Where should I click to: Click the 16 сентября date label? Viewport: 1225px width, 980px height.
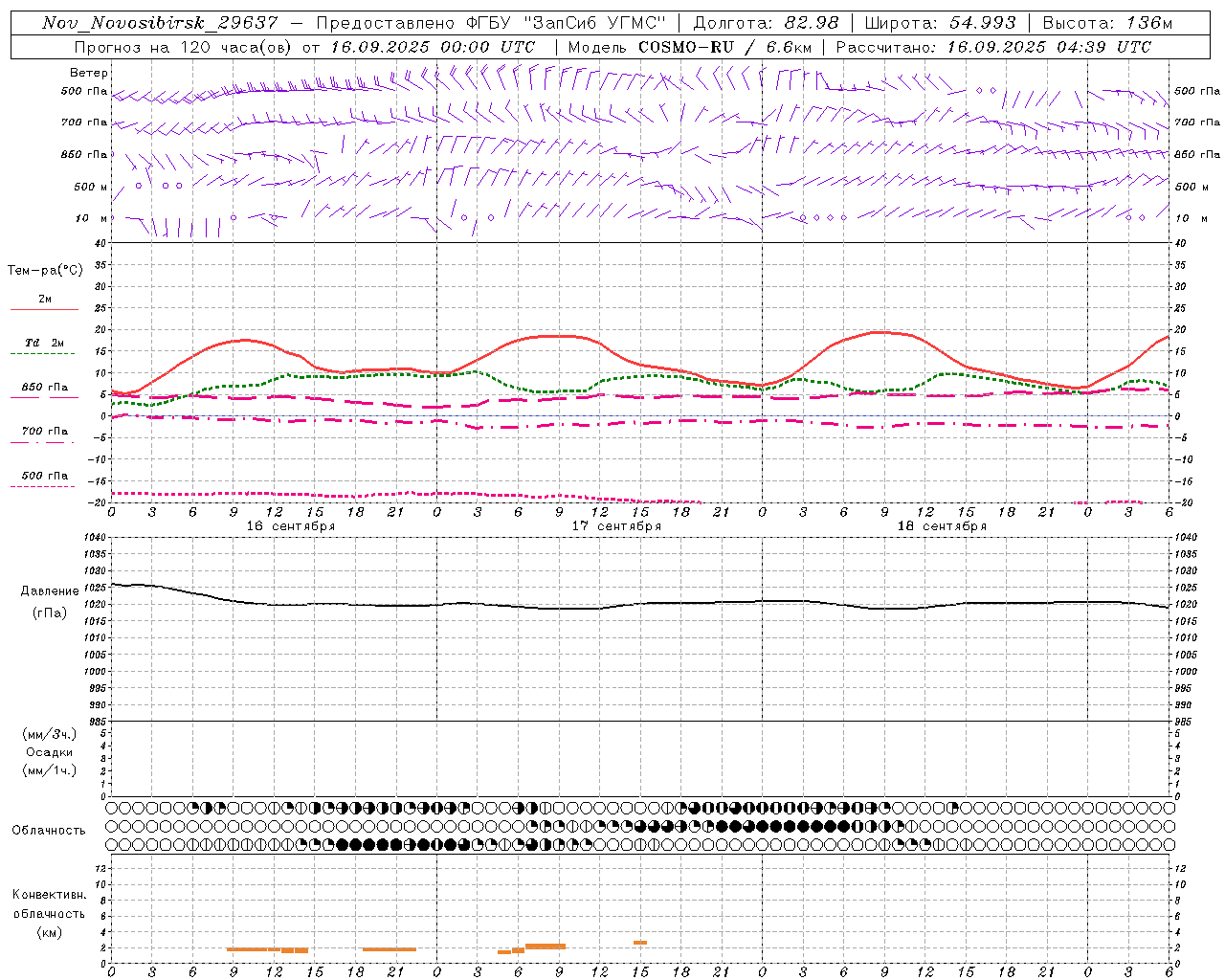pos(291,526)
